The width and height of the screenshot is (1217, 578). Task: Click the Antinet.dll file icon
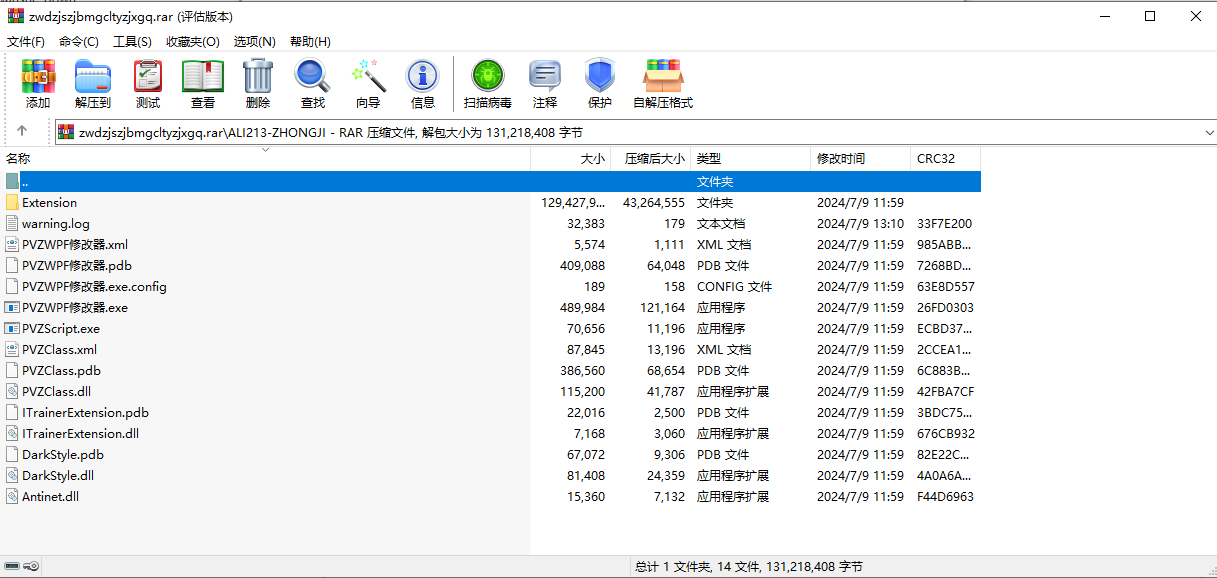click(12, 497)
